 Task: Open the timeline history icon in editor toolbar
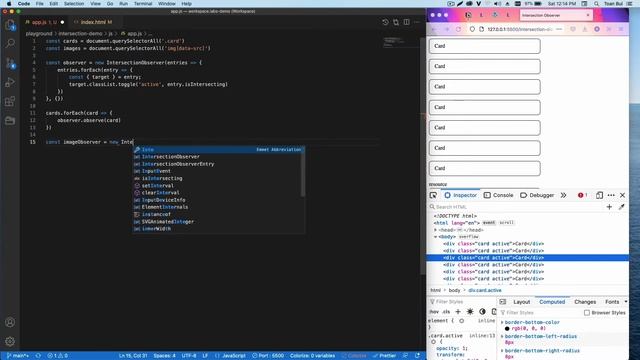coord(385,22)
